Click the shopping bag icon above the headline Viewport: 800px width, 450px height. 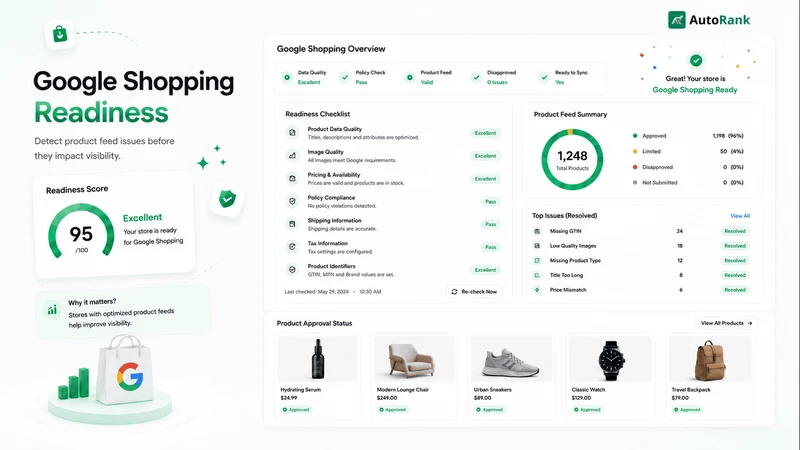click(x=60, y=34)
